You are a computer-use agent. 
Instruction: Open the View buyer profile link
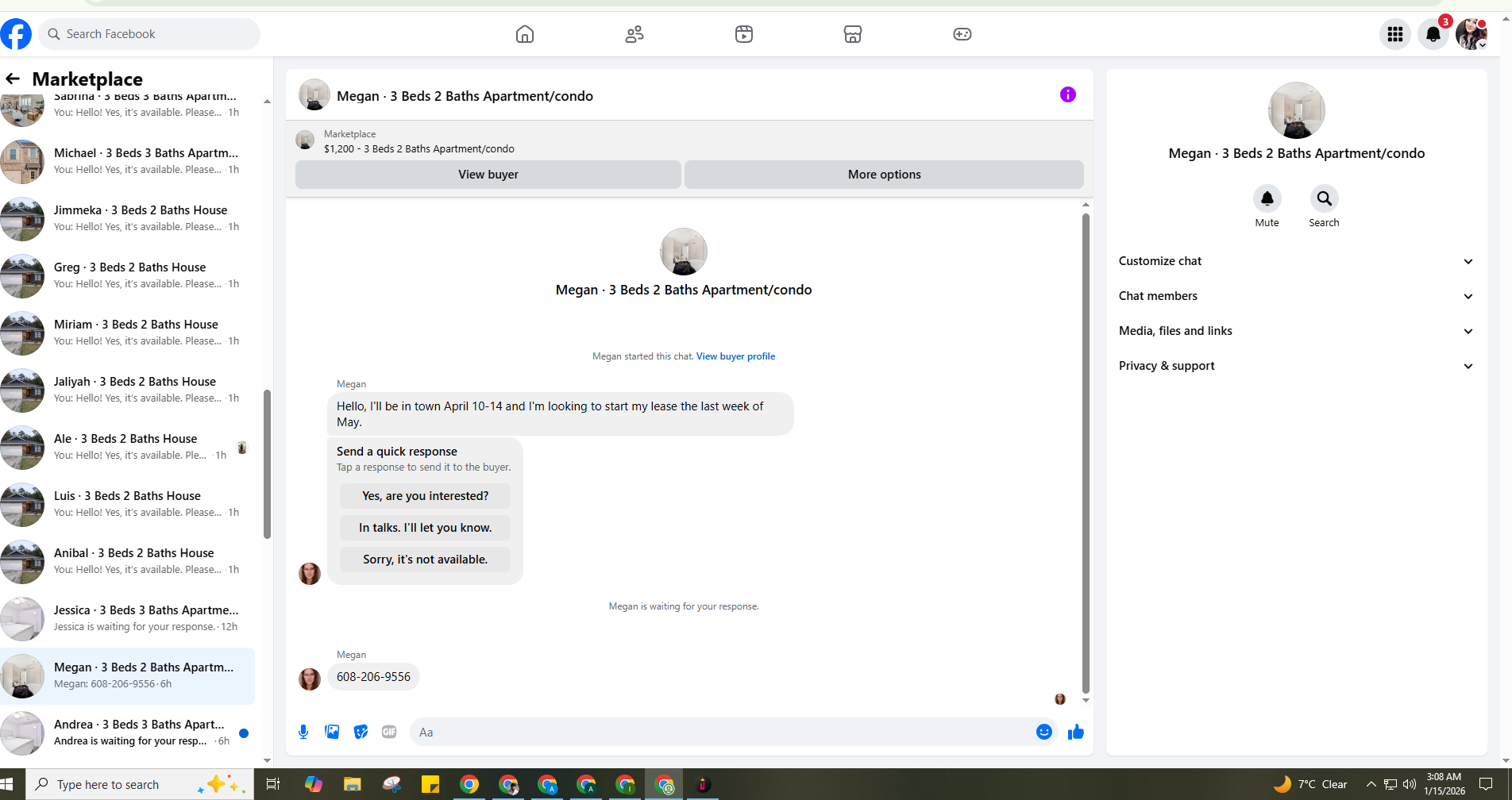[x=735, y=356]
